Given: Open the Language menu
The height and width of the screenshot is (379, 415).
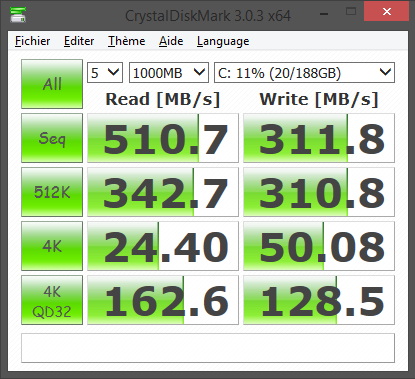Looking at the screenshot, I should [223, 41].
